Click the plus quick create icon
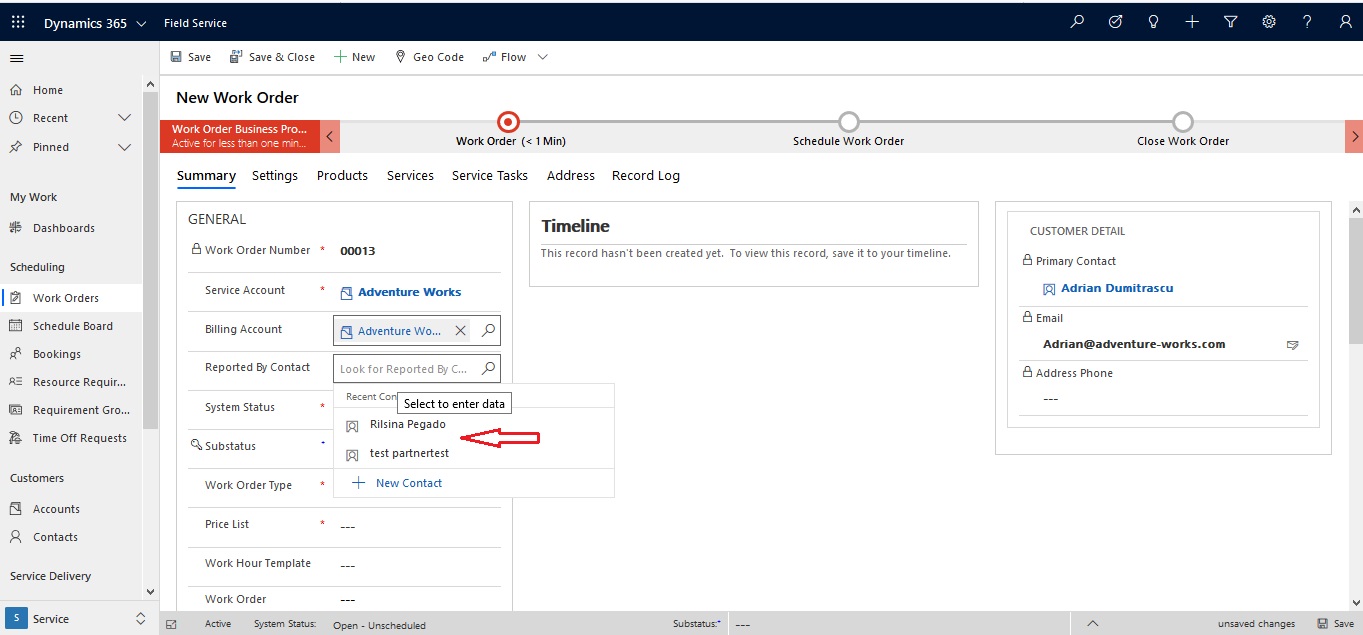The height and width of the screenshot is (635, 1363). (x=1192, y=22)
